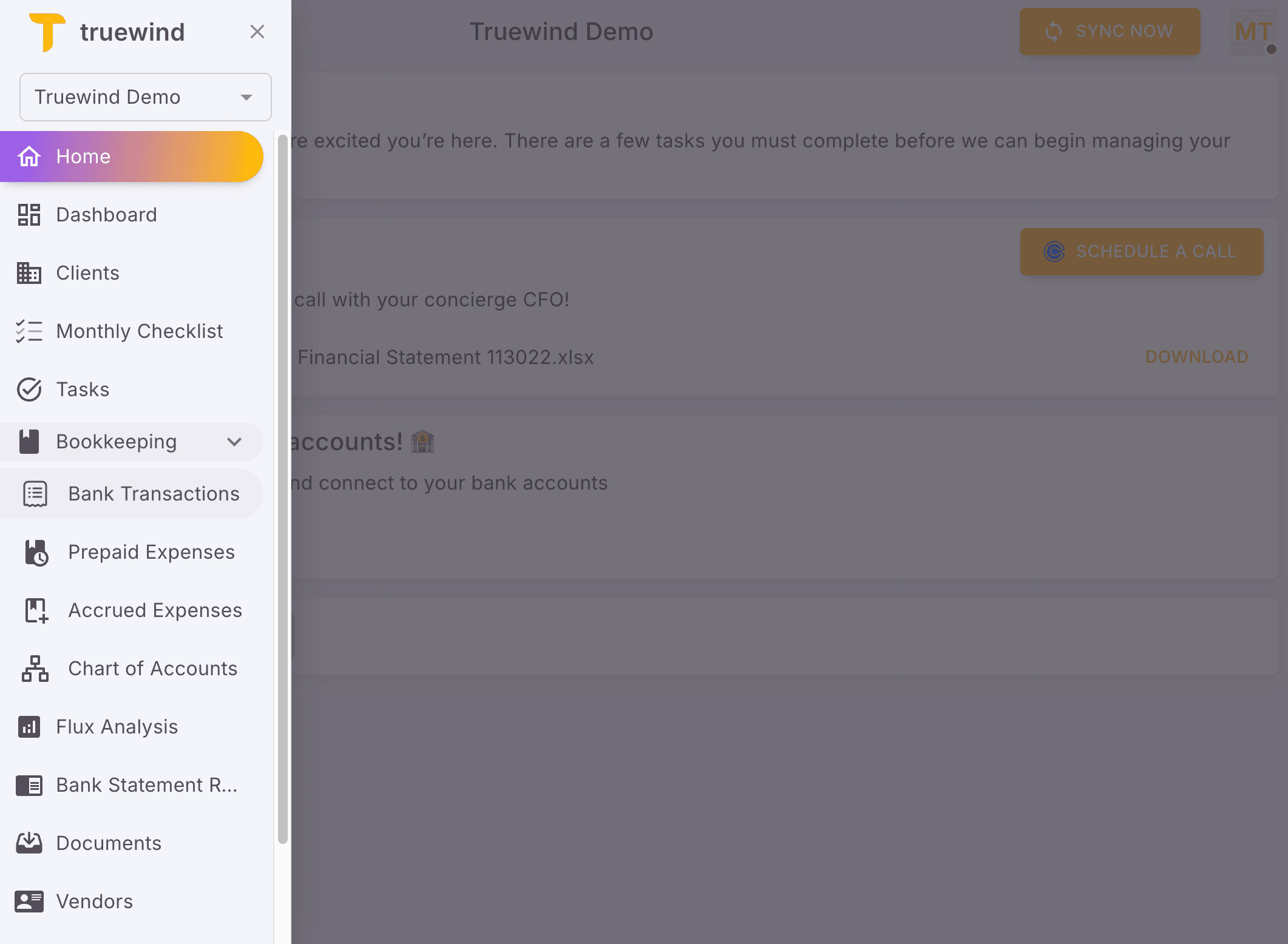This screenshot has width=1288, height=944.
Task: Collapse the Bookkeeping section
Action: [234, 442]
